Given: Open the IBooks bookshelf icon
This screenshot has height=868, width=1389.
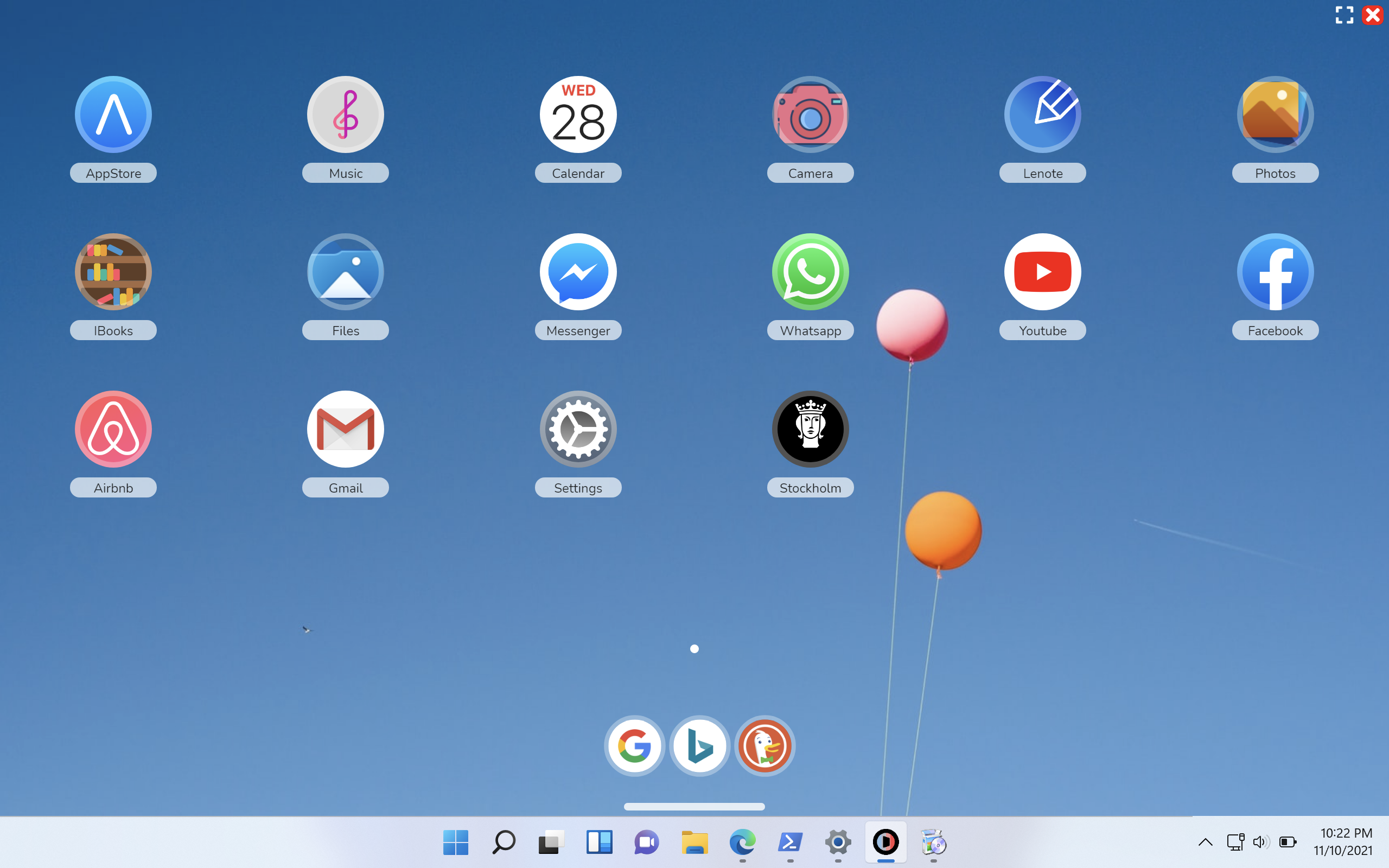Looking at the screenshot, I should click(x=113, y=272).
